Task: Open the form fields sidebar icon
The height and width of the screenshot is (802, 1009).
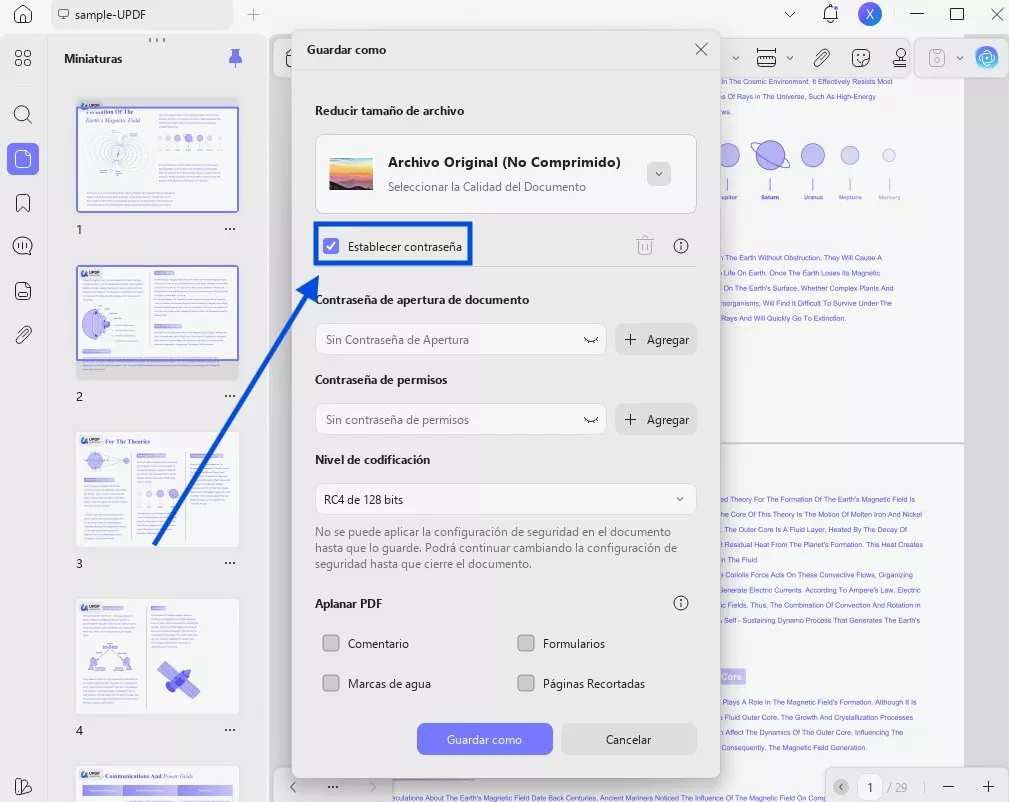Action: tap(23, 291)
